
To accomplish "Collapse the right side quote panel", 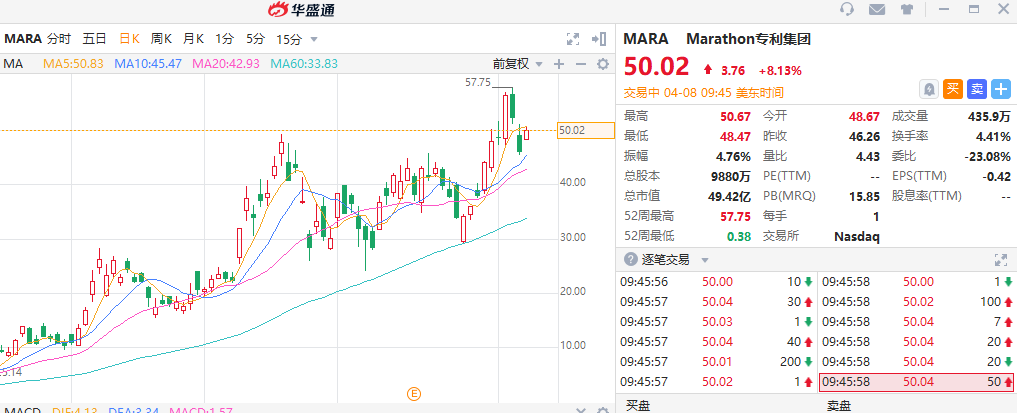I will tap(599, 39).
